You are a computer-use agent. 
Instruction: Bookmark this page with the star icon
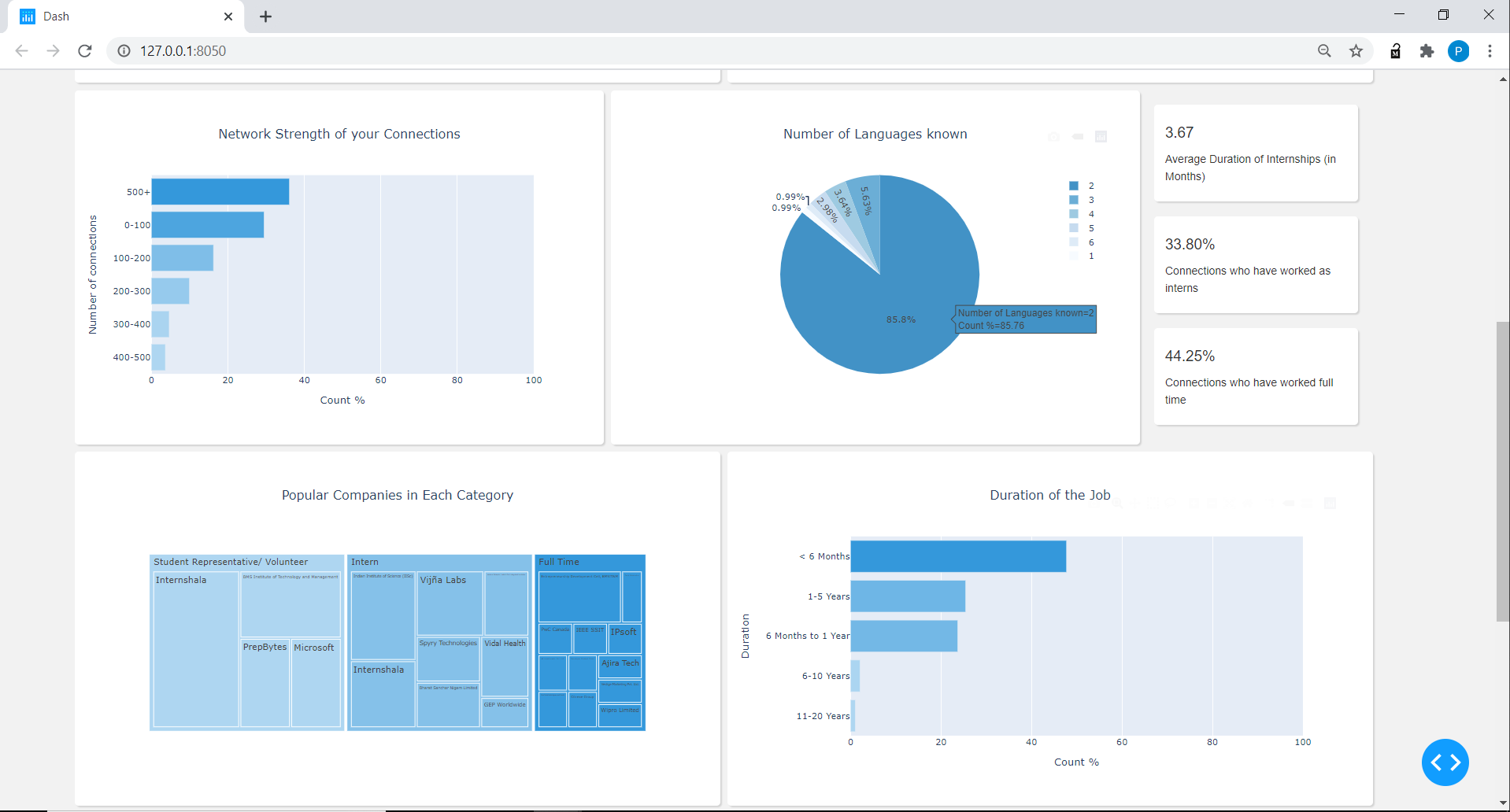[x=1356, y=51]
